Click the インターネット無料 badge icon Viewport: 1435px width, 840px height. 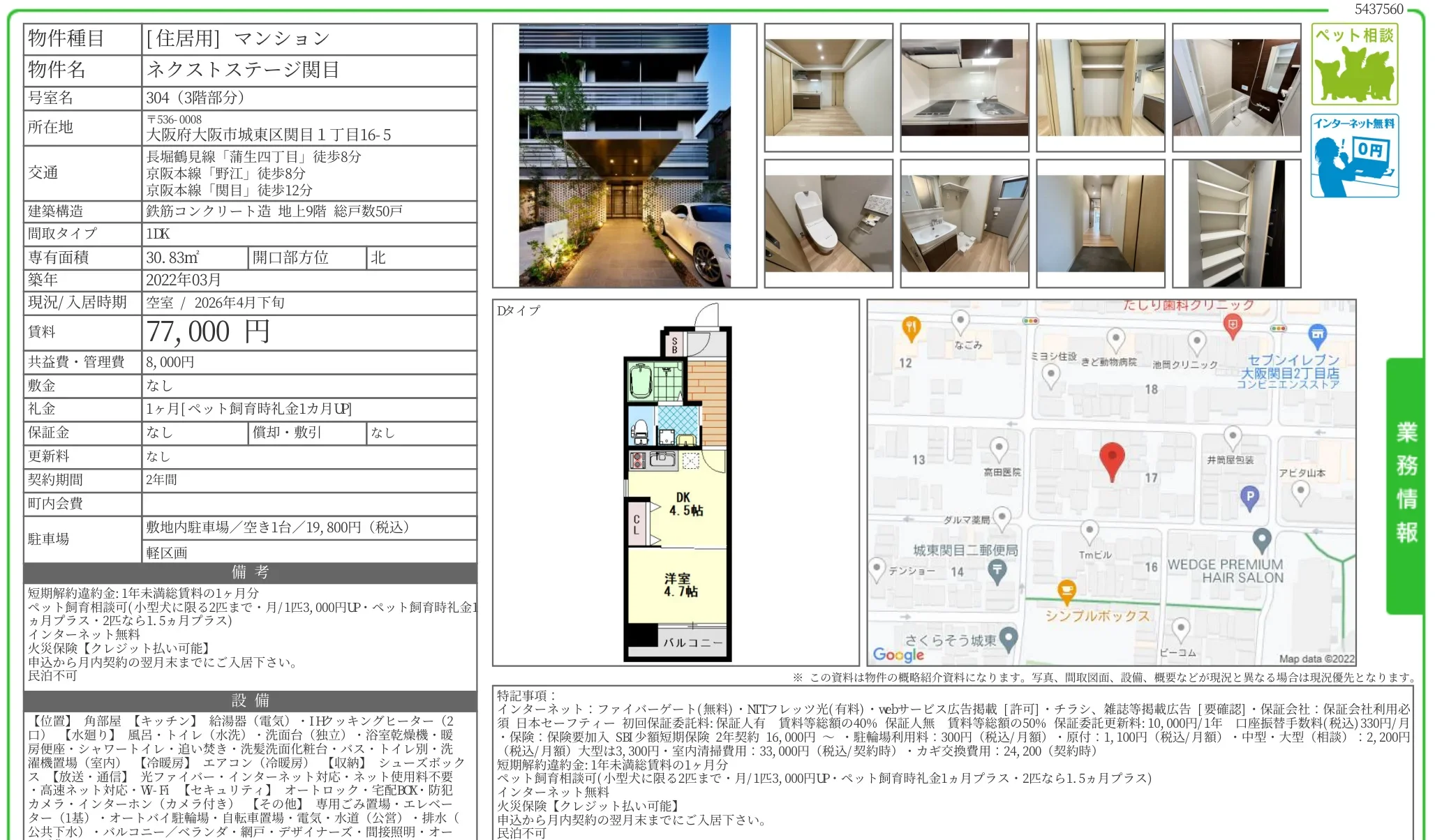click(1354, 156)
